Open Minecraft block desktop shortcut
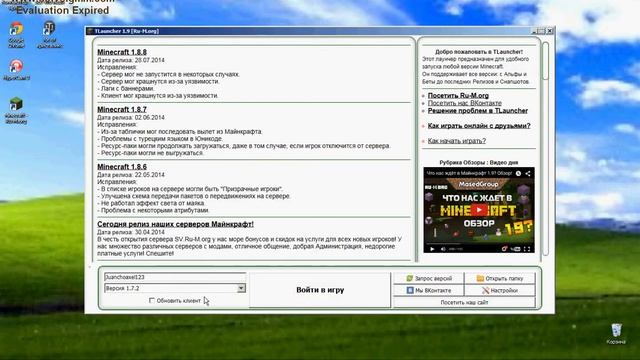Screen dimensions: 640x360 (x=16, y=110)
